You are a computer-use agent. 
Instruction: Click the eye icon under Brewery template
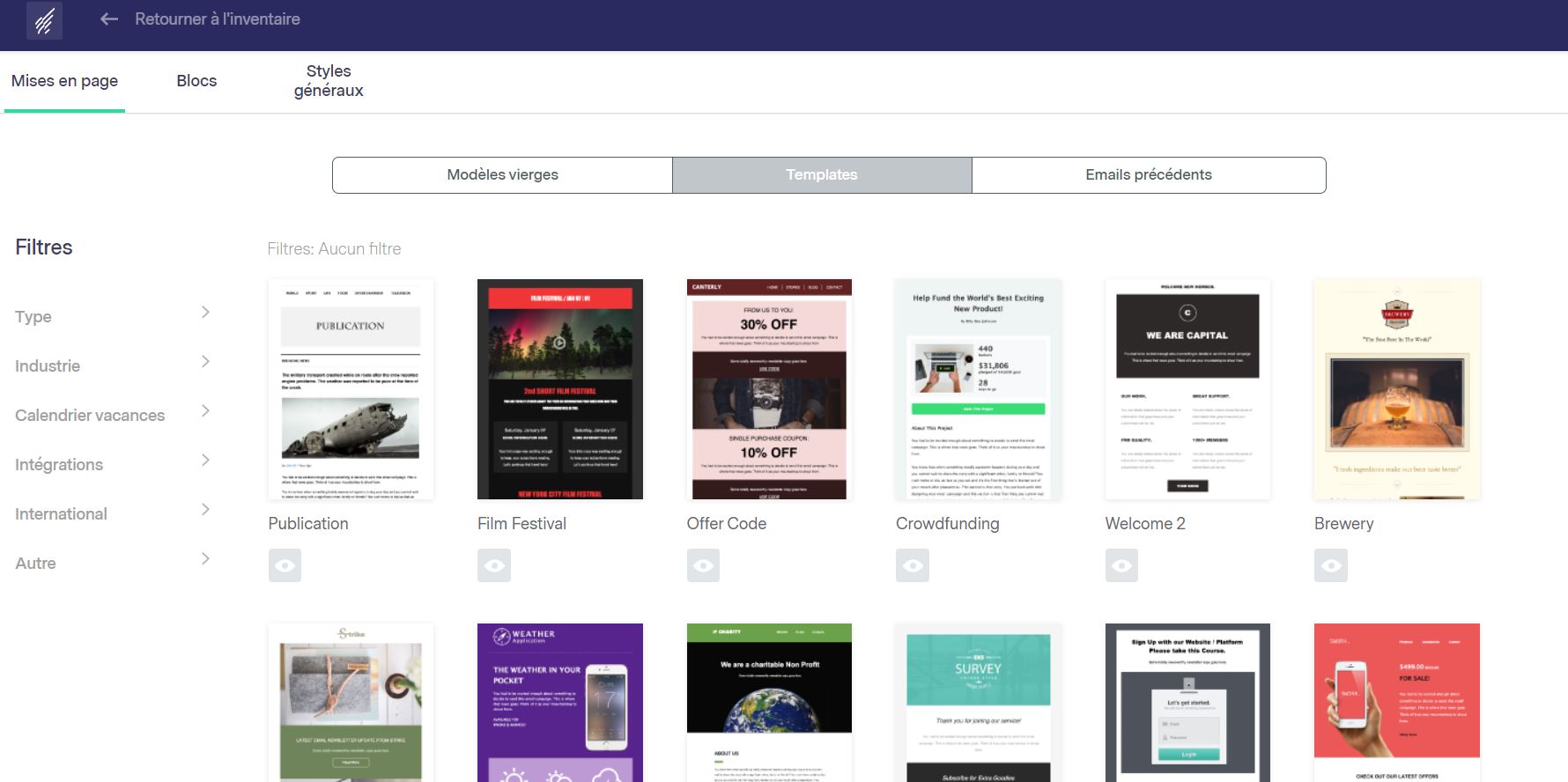[1331, 565]
